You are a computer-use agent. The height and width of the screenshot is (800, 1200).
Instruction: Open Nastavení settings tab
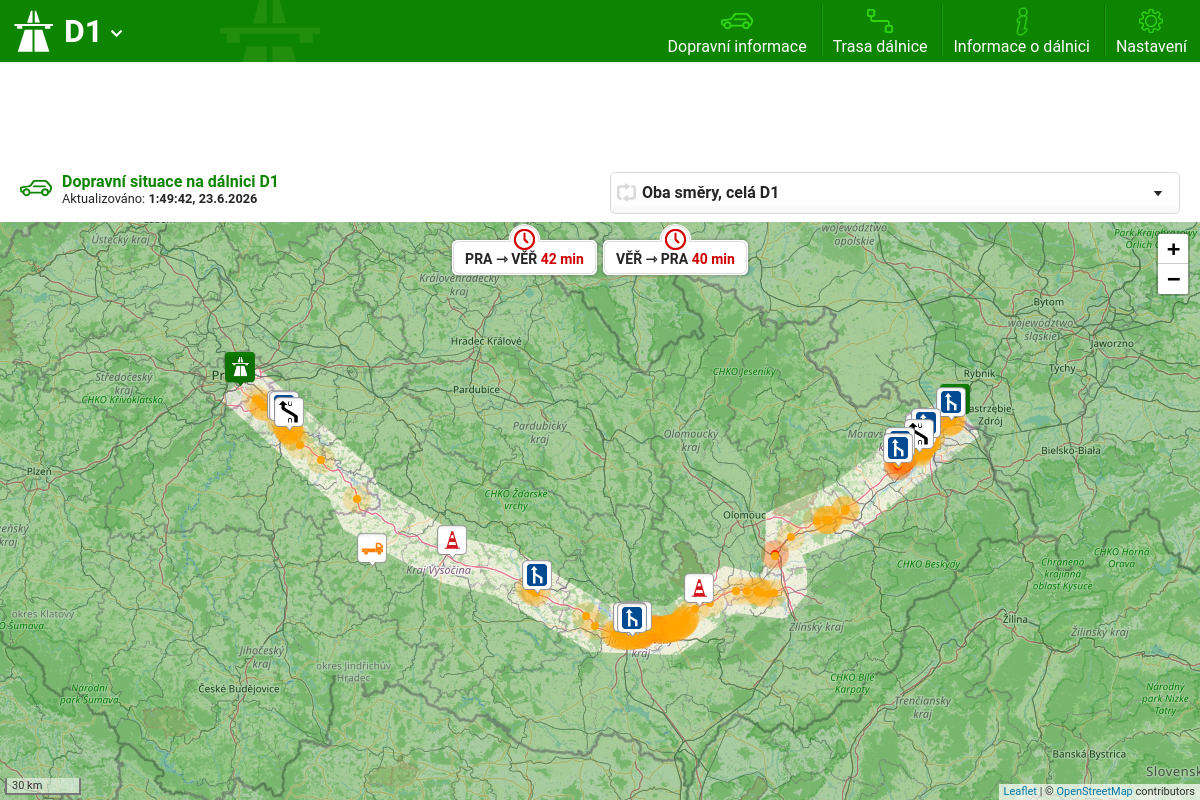tap(1151, 31)
